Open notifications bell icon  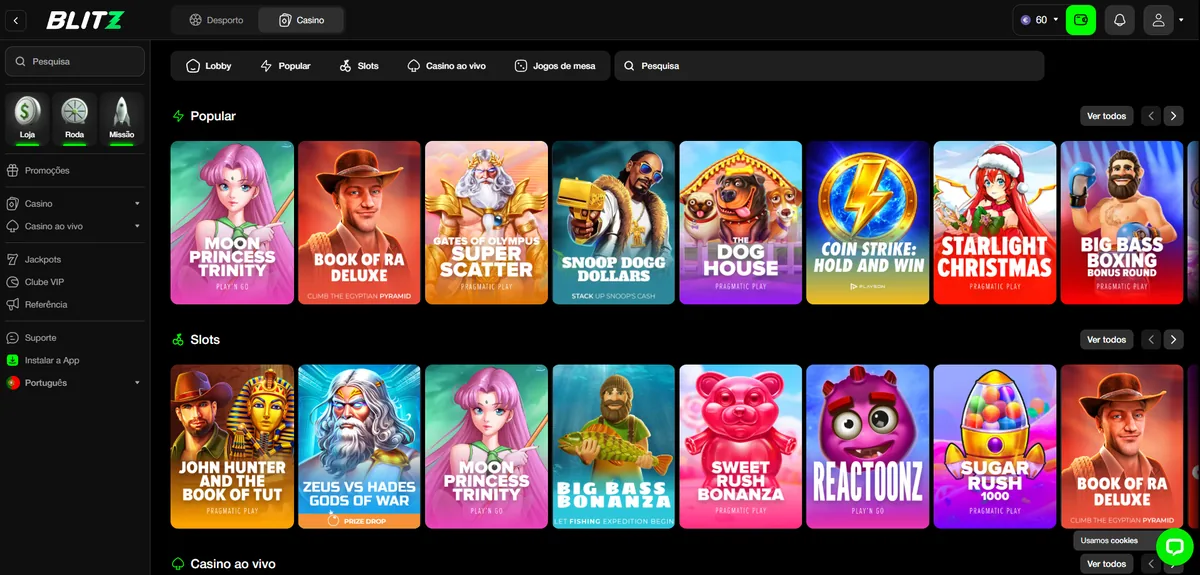tap(1119, 20)
